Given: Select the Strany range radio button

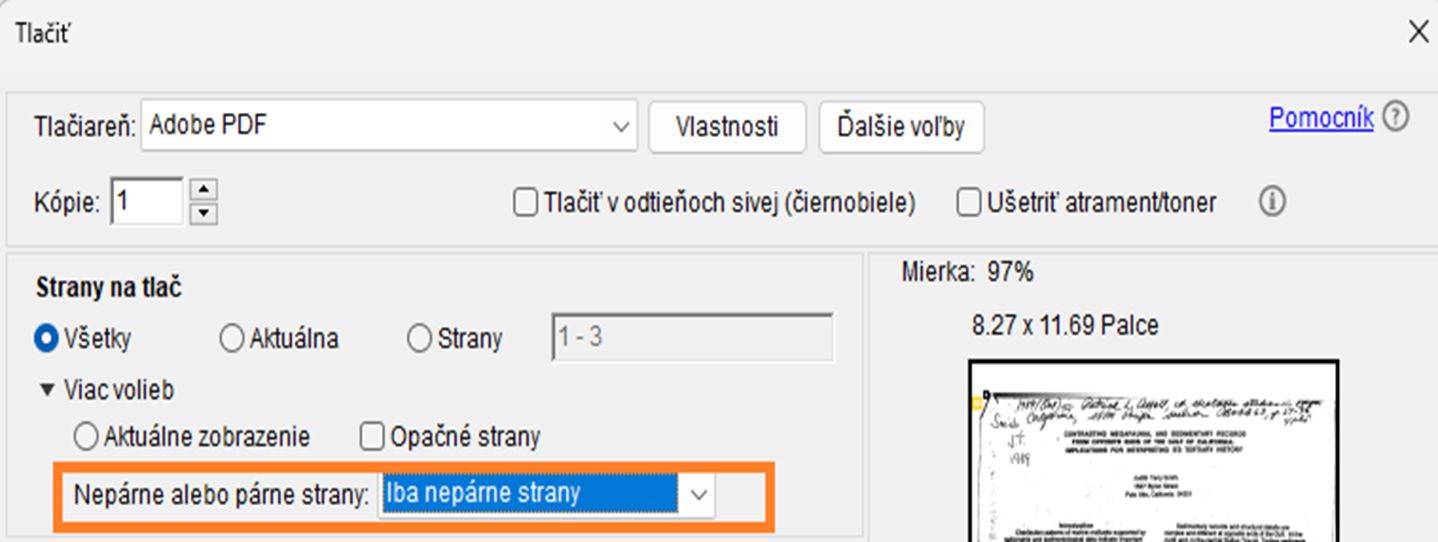Looking at the screenshot, I should pos(419,339).
